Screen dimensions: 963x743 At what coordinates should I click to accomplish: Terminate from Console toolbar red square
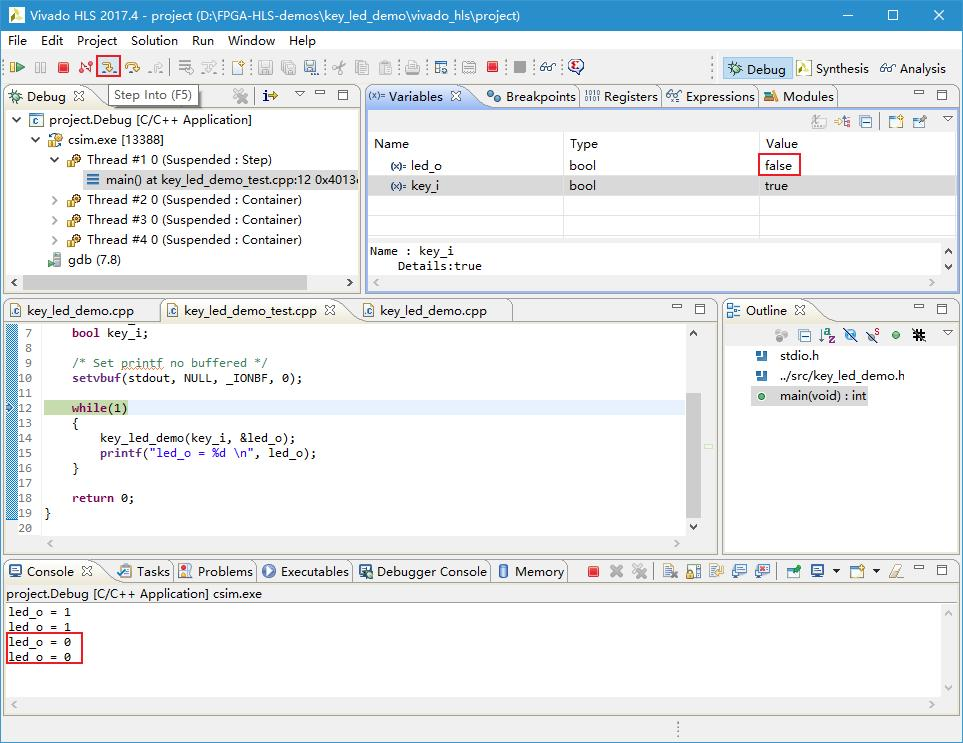pos(593,572)
